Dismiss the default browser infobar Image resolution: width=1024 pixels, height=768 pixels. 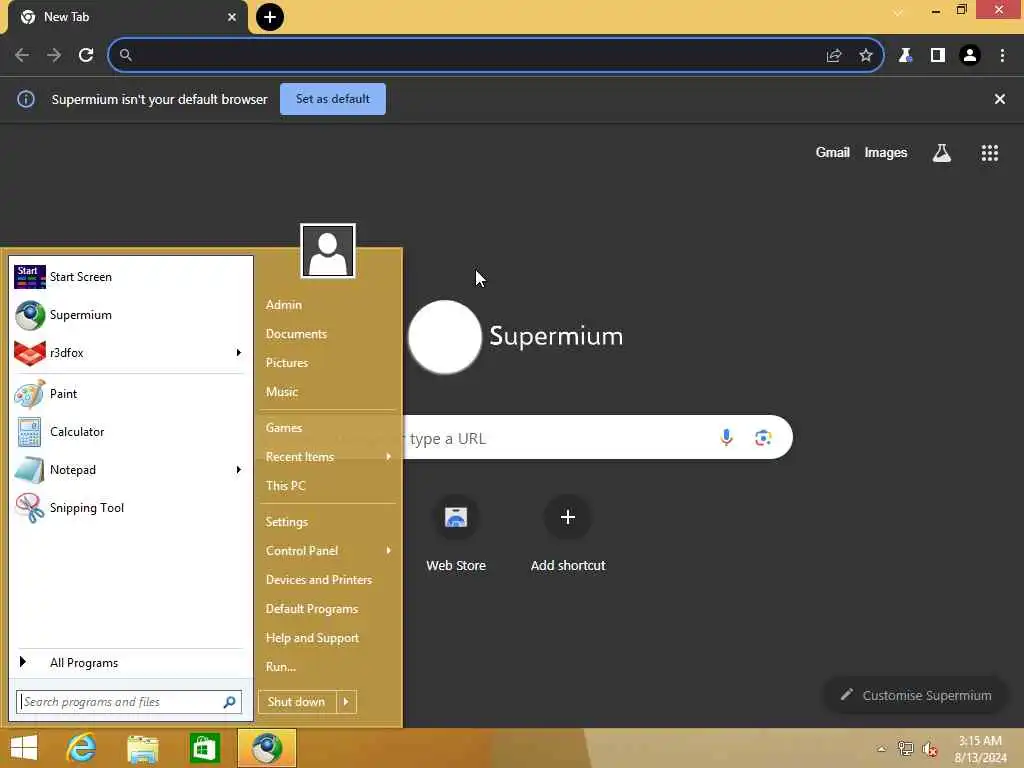tap(1000, 99)
